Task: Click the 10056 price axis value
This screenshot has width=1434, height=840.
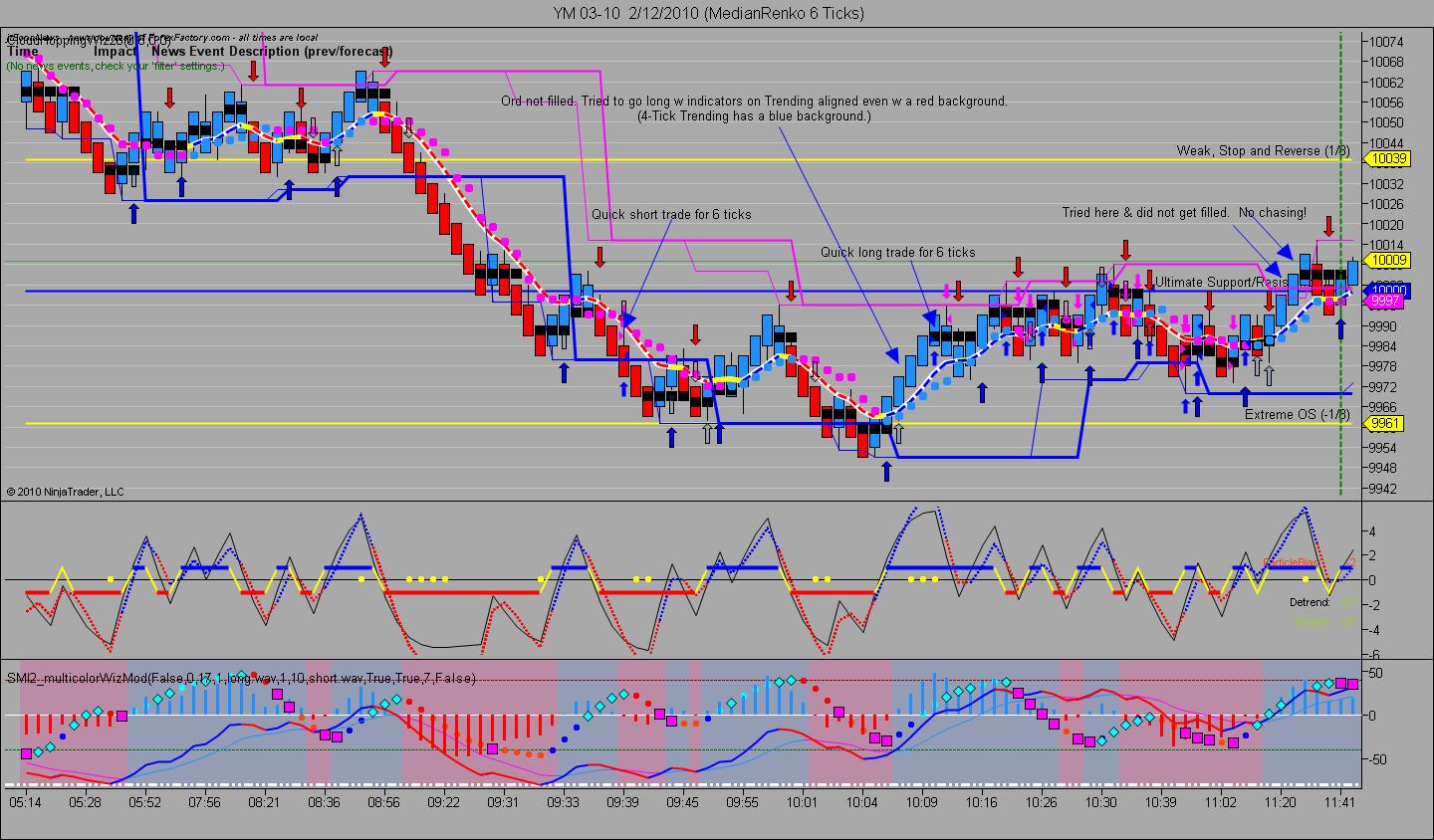Action: (1386, 104)
